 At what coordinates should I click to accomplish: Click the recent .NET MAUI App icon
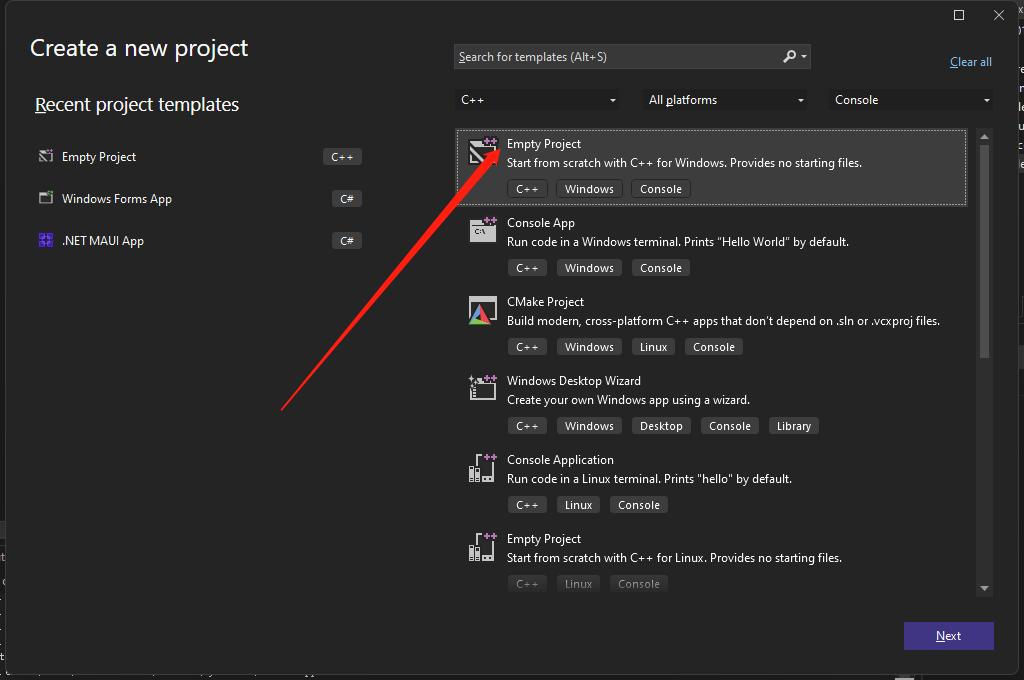[x=46, y=240]
